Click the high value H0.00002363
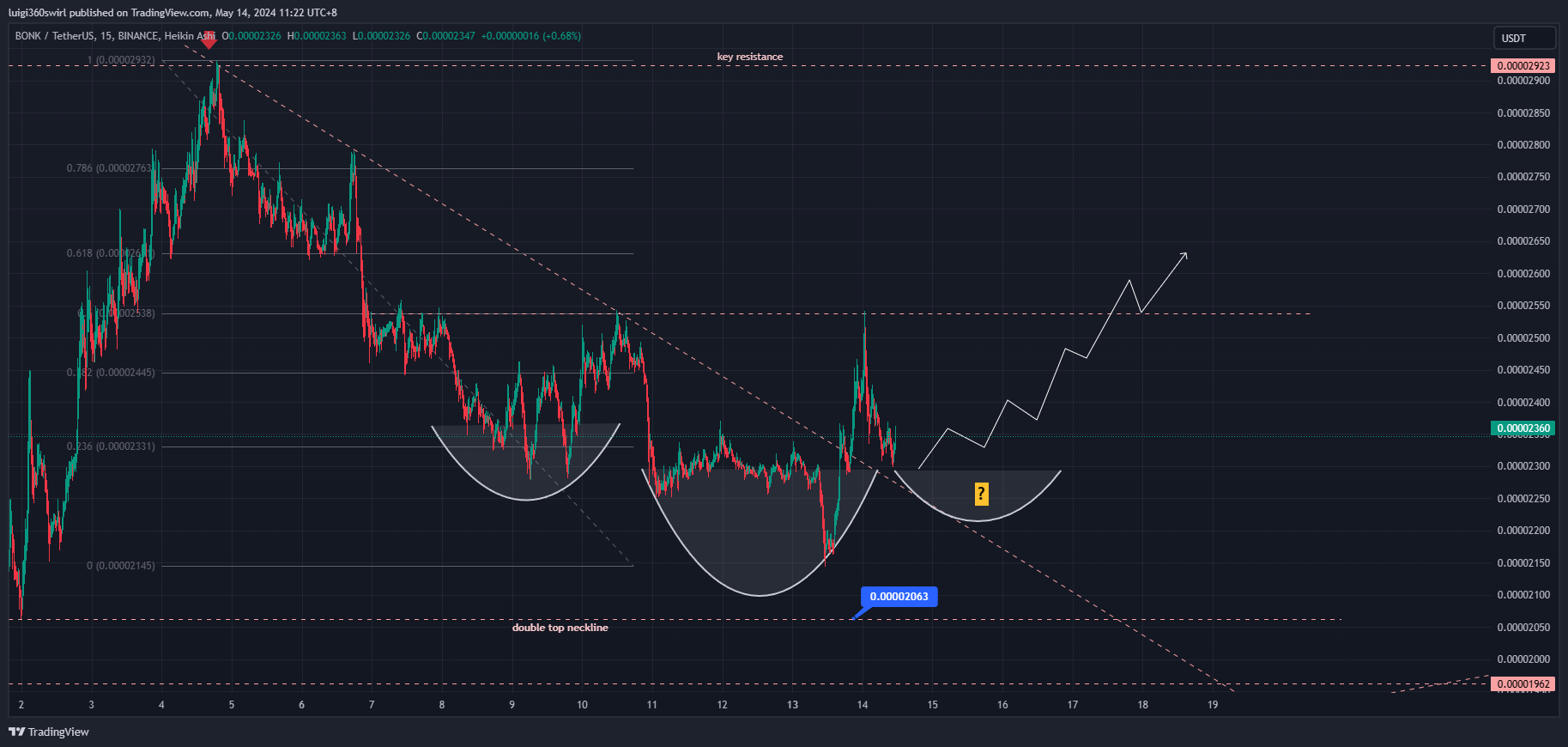Screen dimensions: 1568x747 tap(317, 36)
